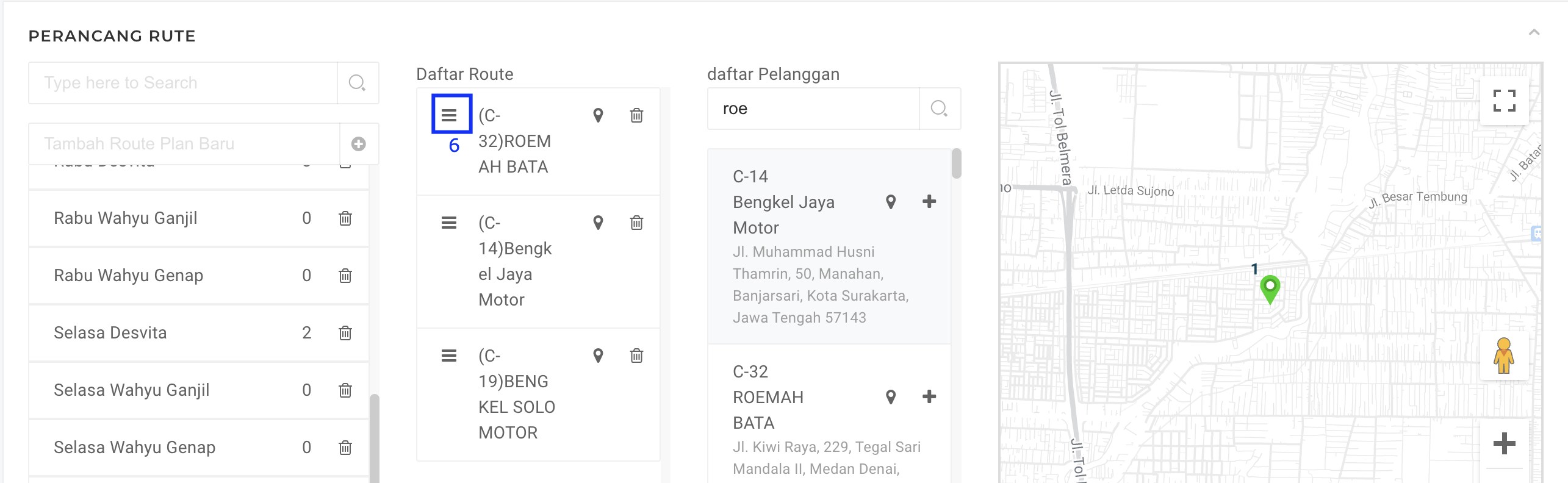Select the Rabu Wahyu Ganjil route plan
Image resolution: width=1568 pixels, height=483 pixels.
[126, 218]
